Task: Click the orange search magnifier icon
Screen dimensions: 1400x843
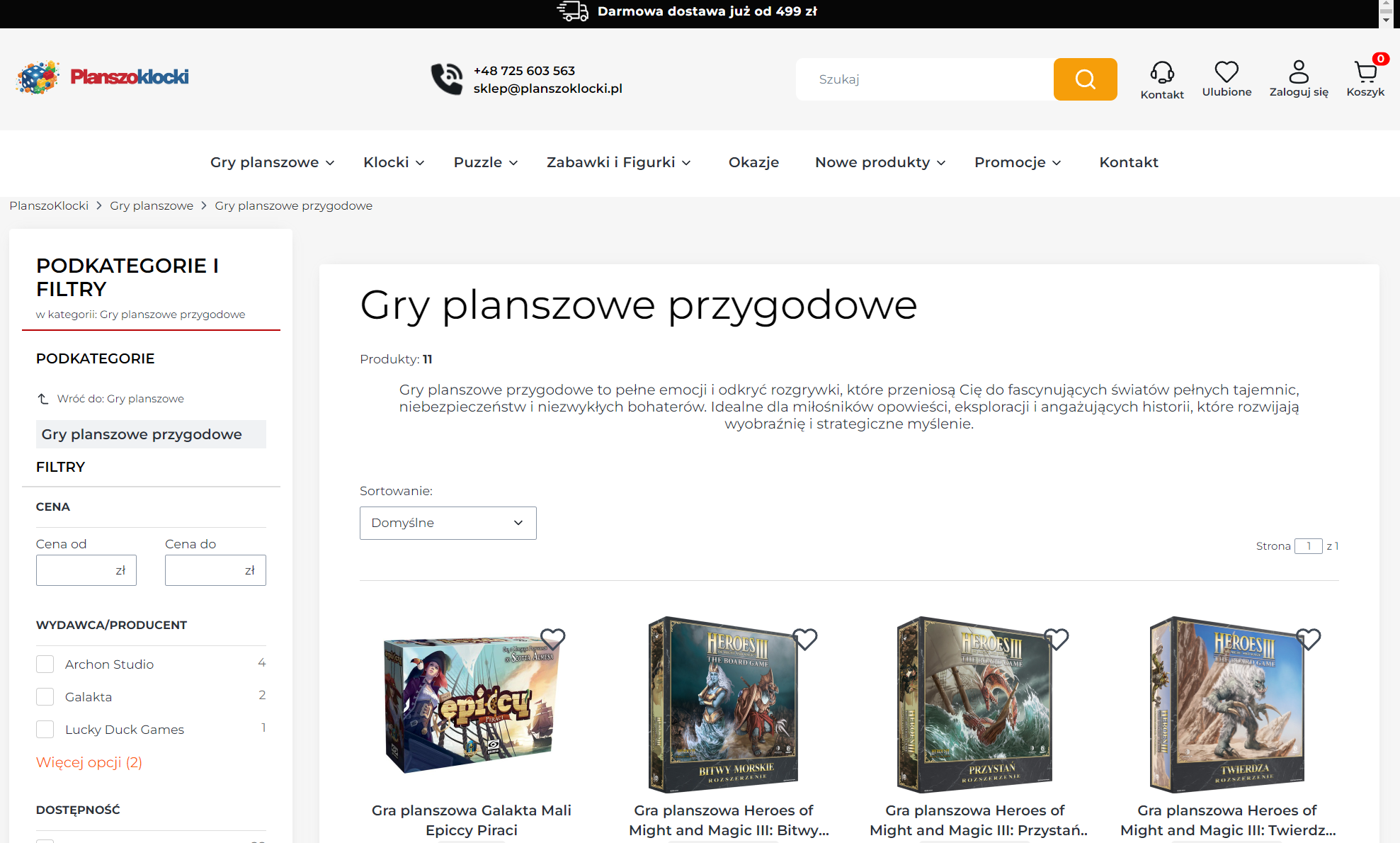Action: (1084, 79)
